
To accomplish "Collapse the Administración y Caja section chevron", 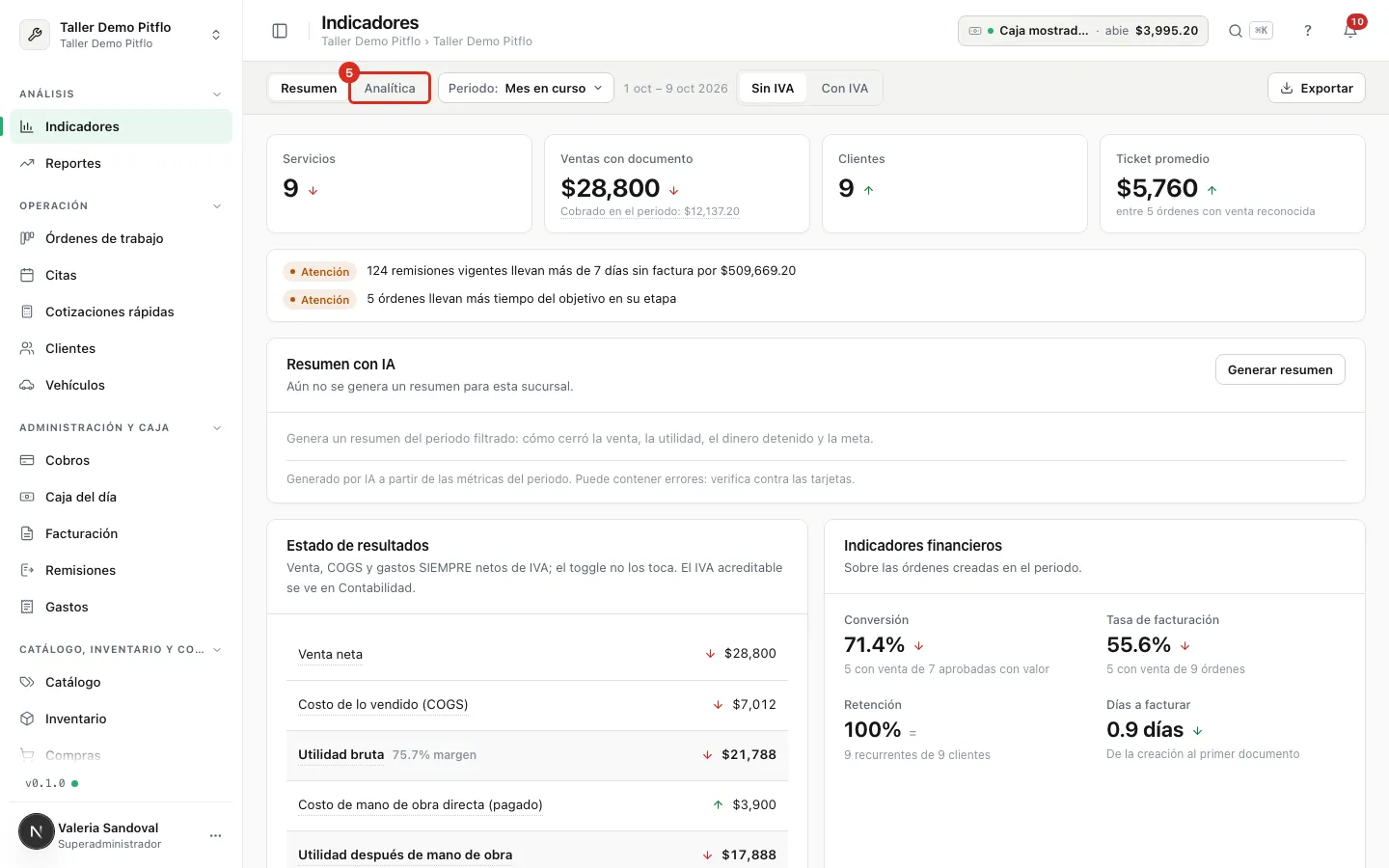I will click(217, 428).
